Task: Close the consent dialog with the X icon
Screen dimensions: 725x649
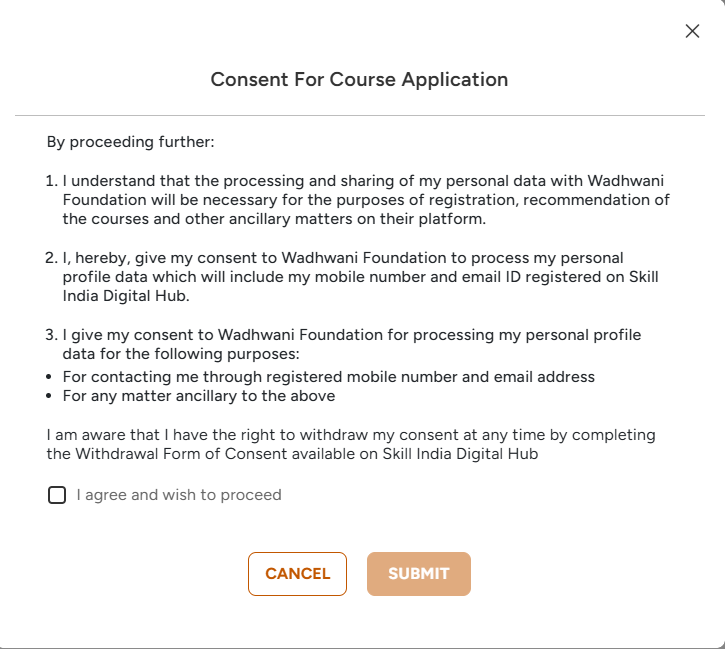Action: [x=692, y=31]
